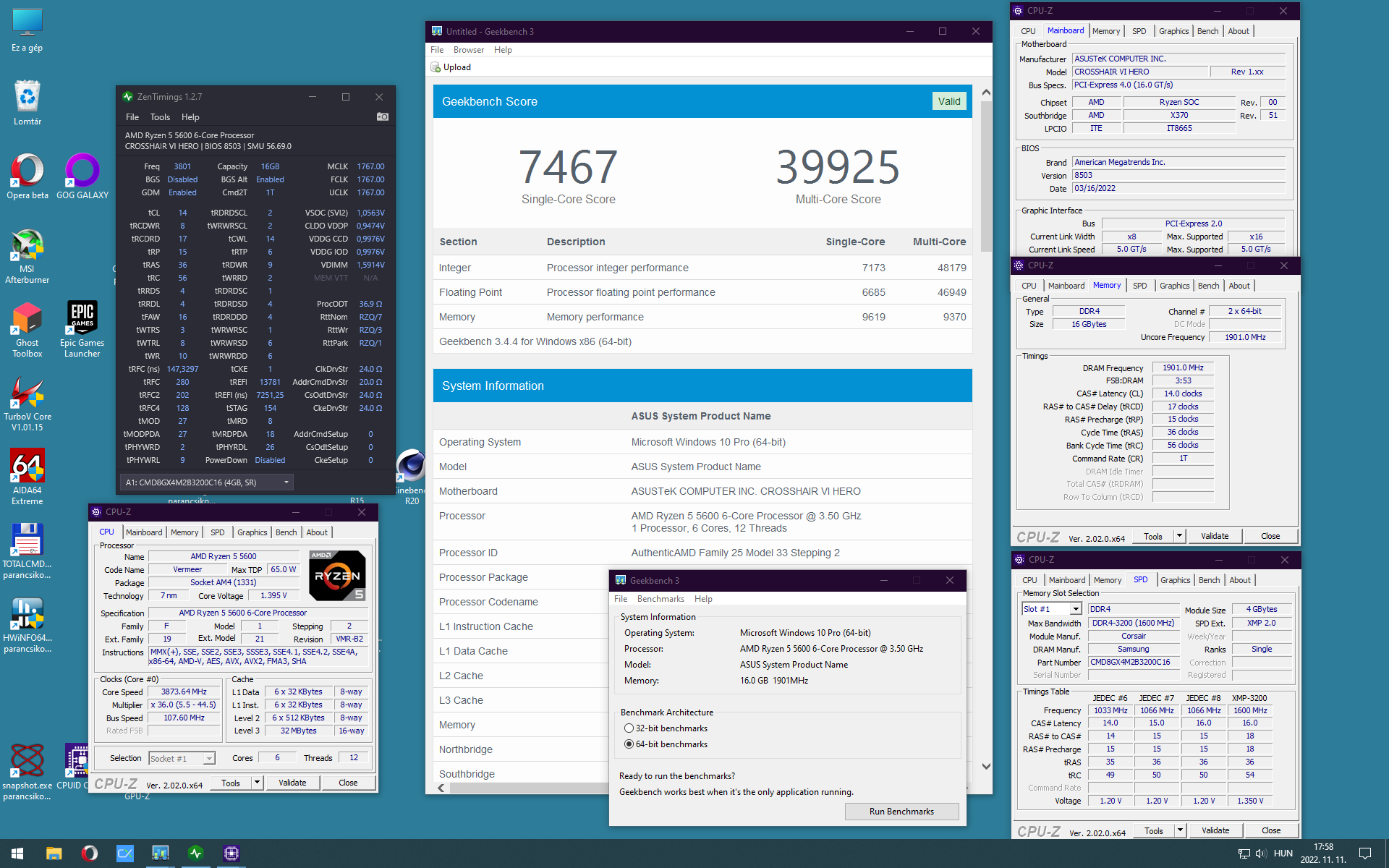This screenshot has width=1389, height=868.
Task: Click ZenTimings screenshot camera icon
Action: pyautogui.click(x=383, y=116)
